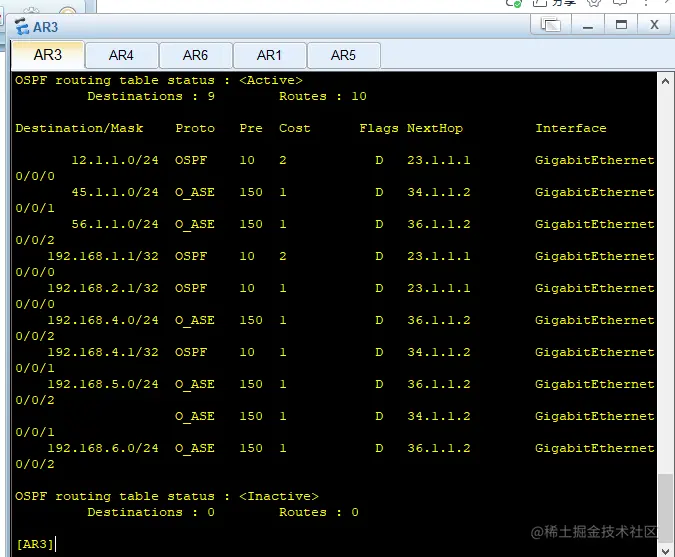Click the 192.168.5.0/24 destination entry
The width and height of the screenshot is (675, 557).
tap(103, 384)
